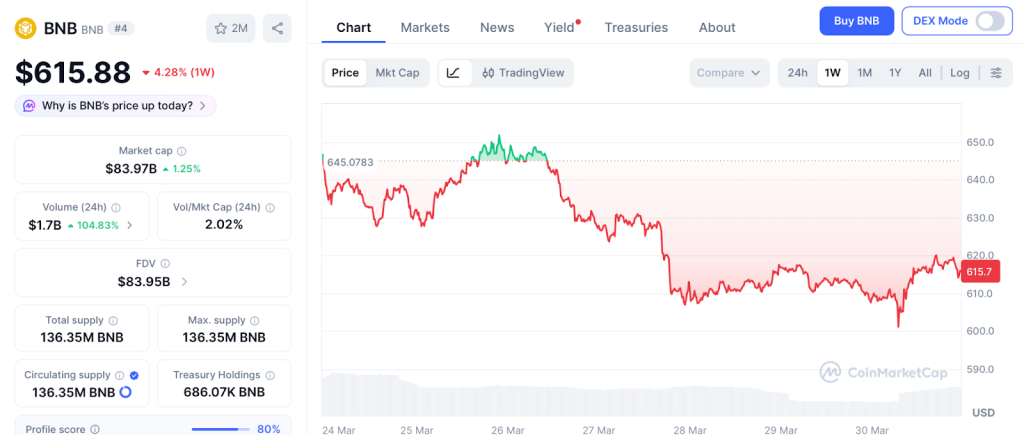Toggle the Log scale option

pyautogui.click(x=959, y=73)
